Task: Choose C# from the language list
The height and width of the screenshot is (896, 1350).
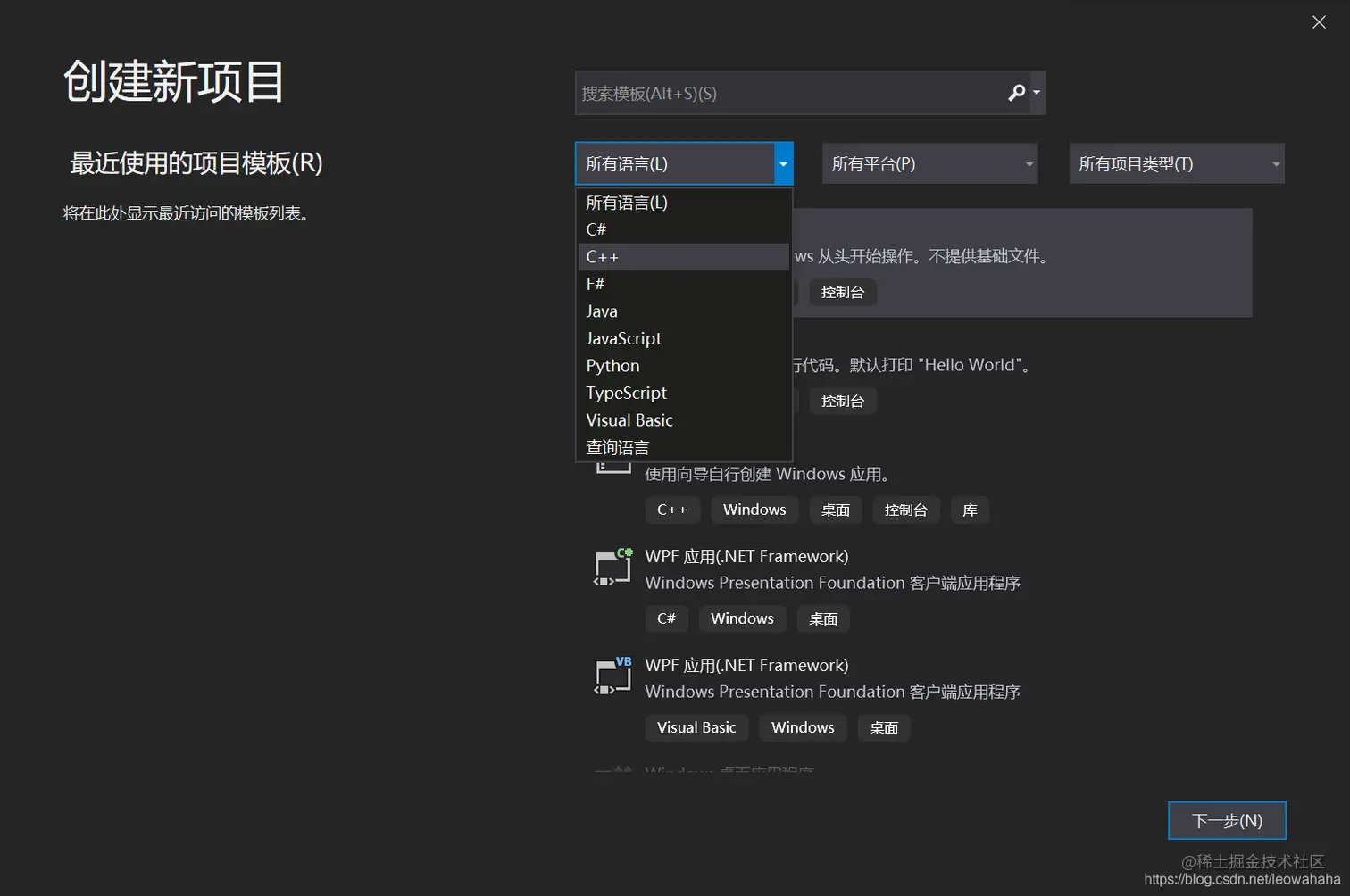Action: pos(684,229)
